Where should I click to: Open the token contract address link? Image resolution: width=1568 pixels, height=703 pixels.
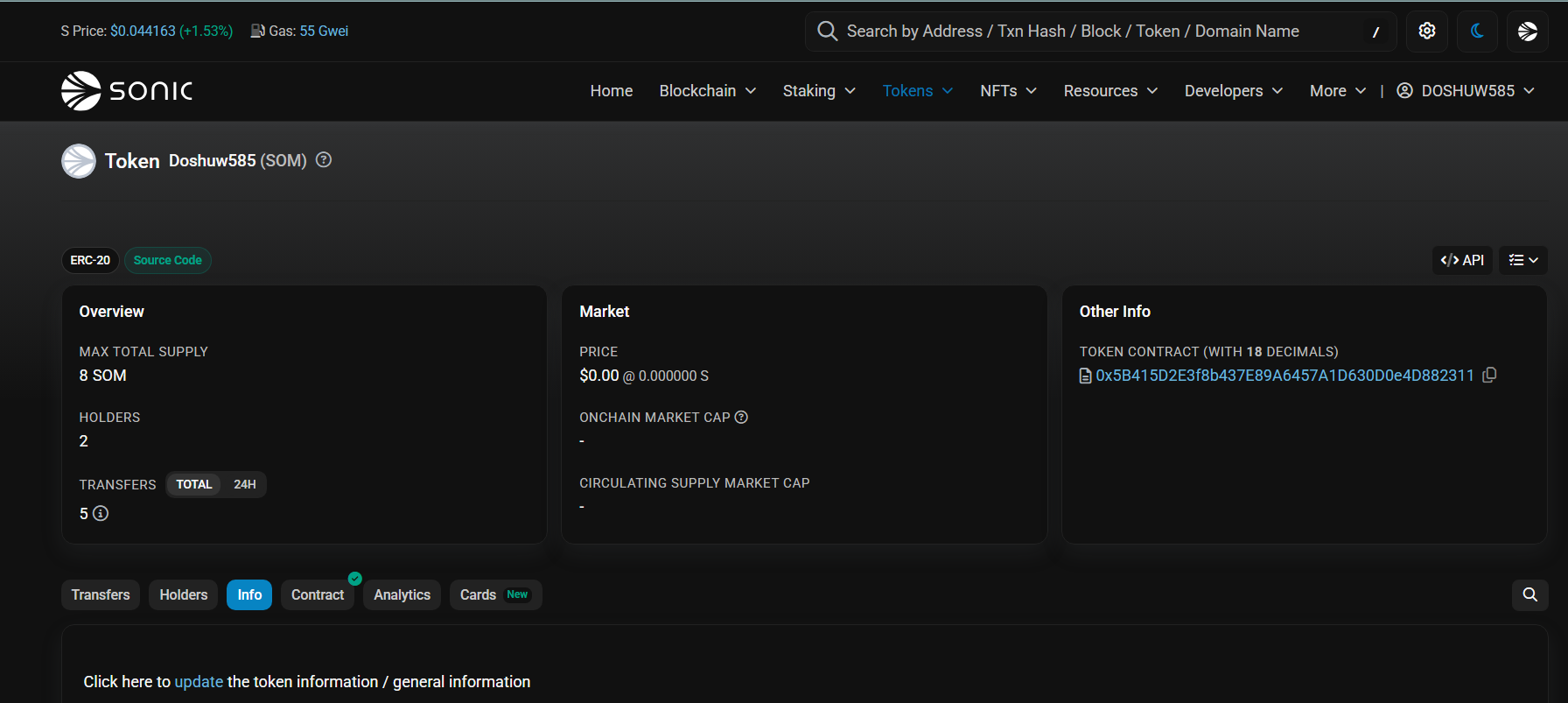(1284, 376)
